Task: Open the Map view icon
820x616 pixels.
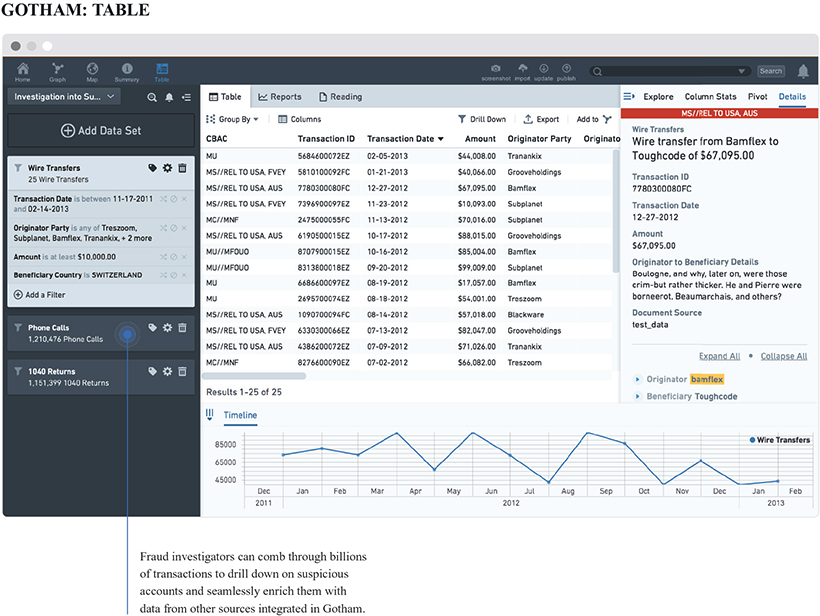Action: [x=92, y=70]
